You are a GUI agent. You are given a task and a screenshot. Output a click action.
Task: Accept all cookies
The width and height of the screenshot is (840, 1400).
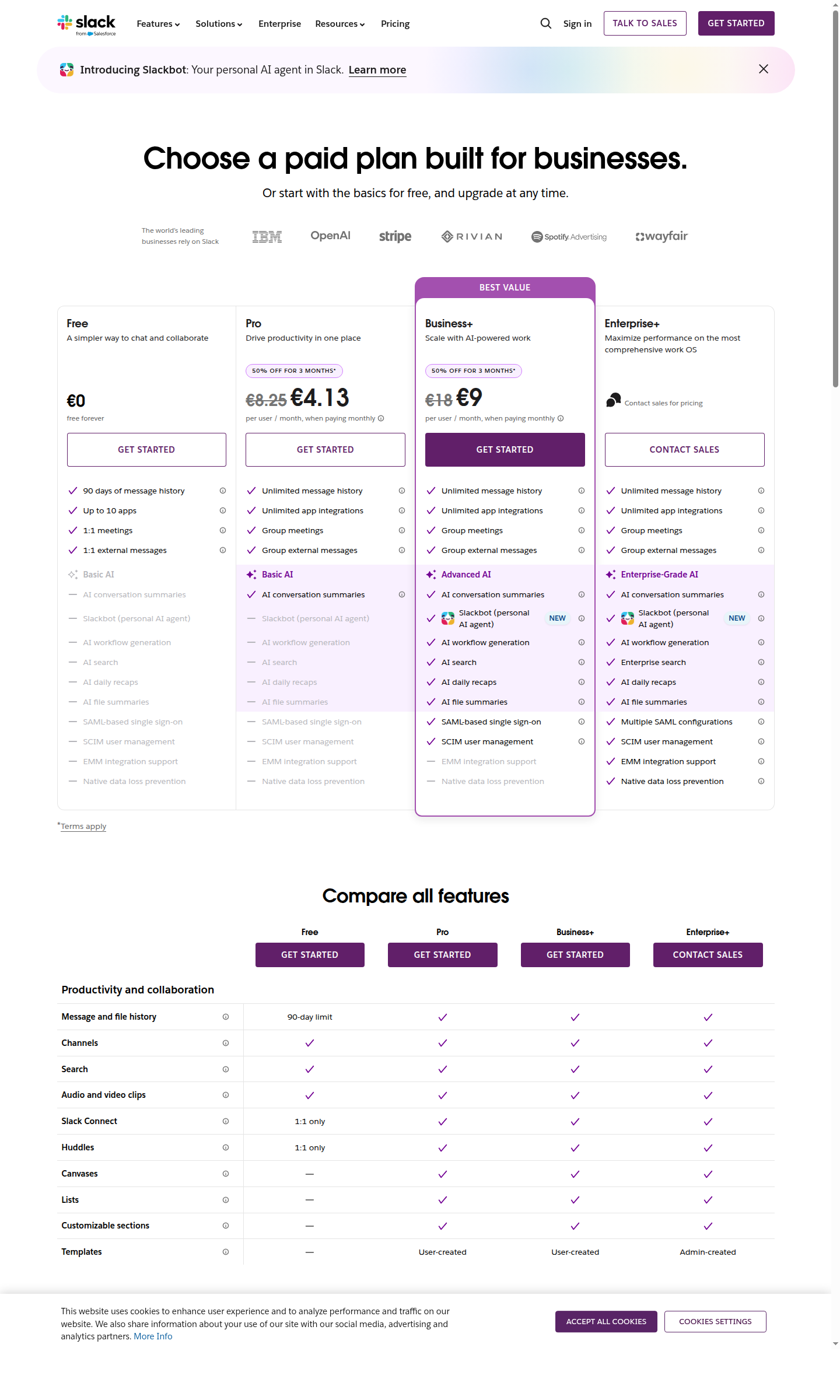click(606, 1322)
